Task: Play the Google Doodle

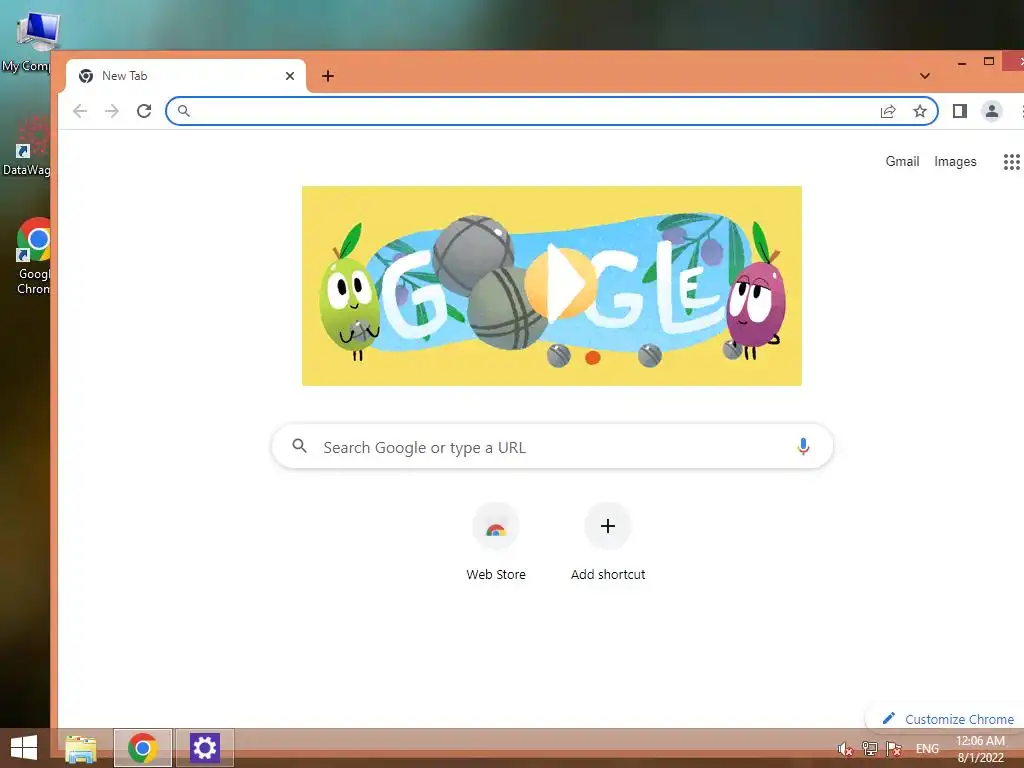Action: pyautogui.click(x=562, y=283)
